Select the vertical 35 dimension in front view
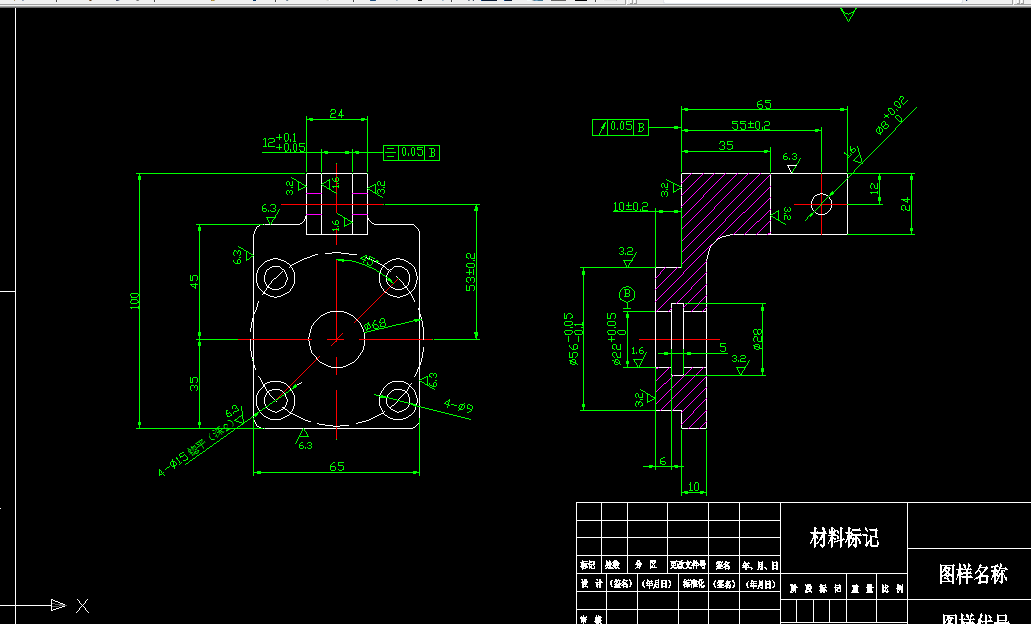The width and height of the screenshot is (1031, 624). (x=194, y=383)
